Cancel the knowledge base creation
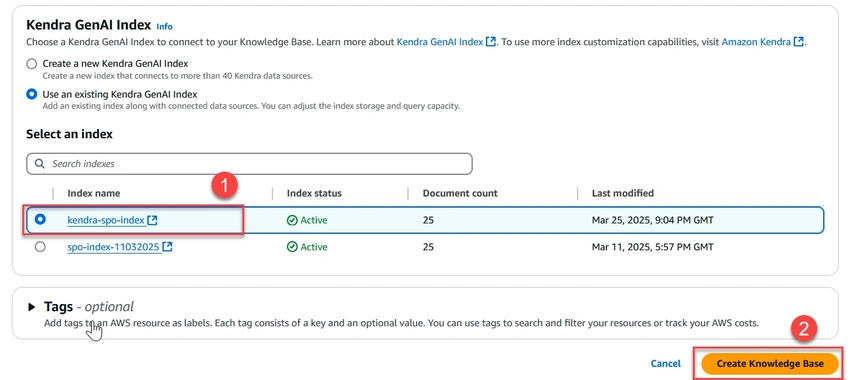The image size is (850, 380). coord(666,364)
